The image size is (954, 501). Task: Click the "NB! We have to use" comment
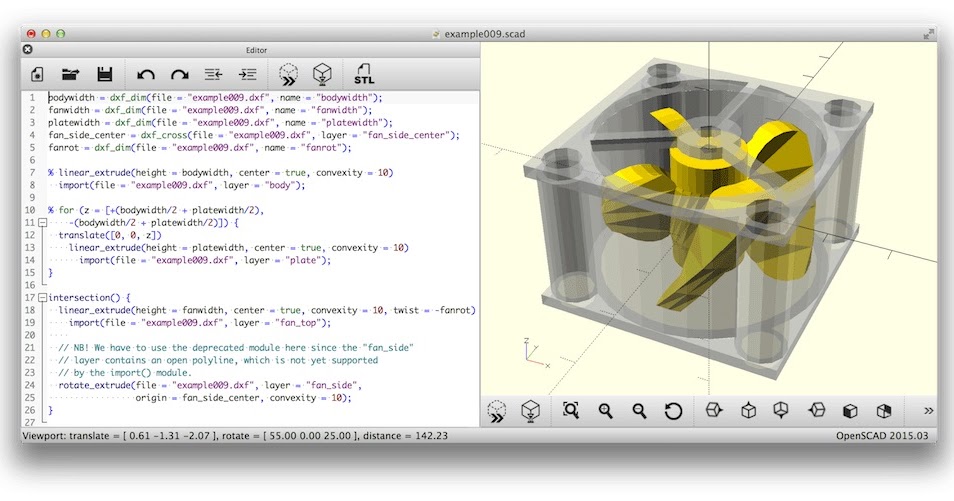[236, 348]
